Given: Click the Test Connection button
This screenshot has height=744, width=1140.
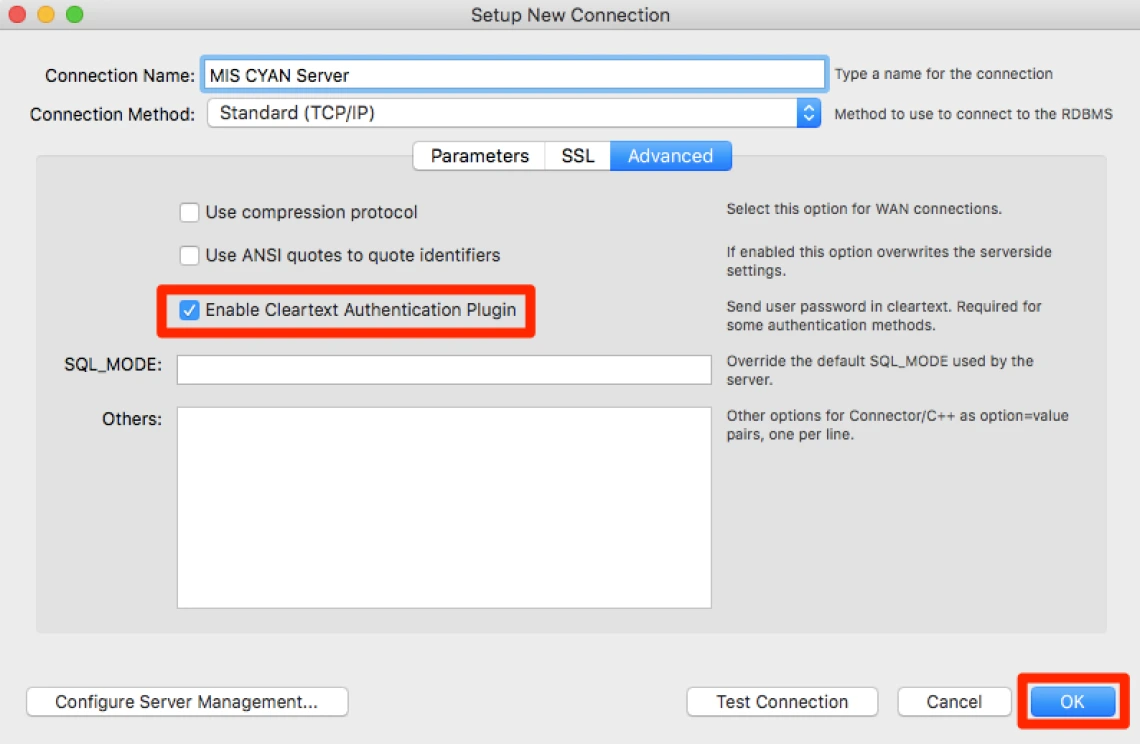Looking at the screenshot, I should tap(782, 702).
